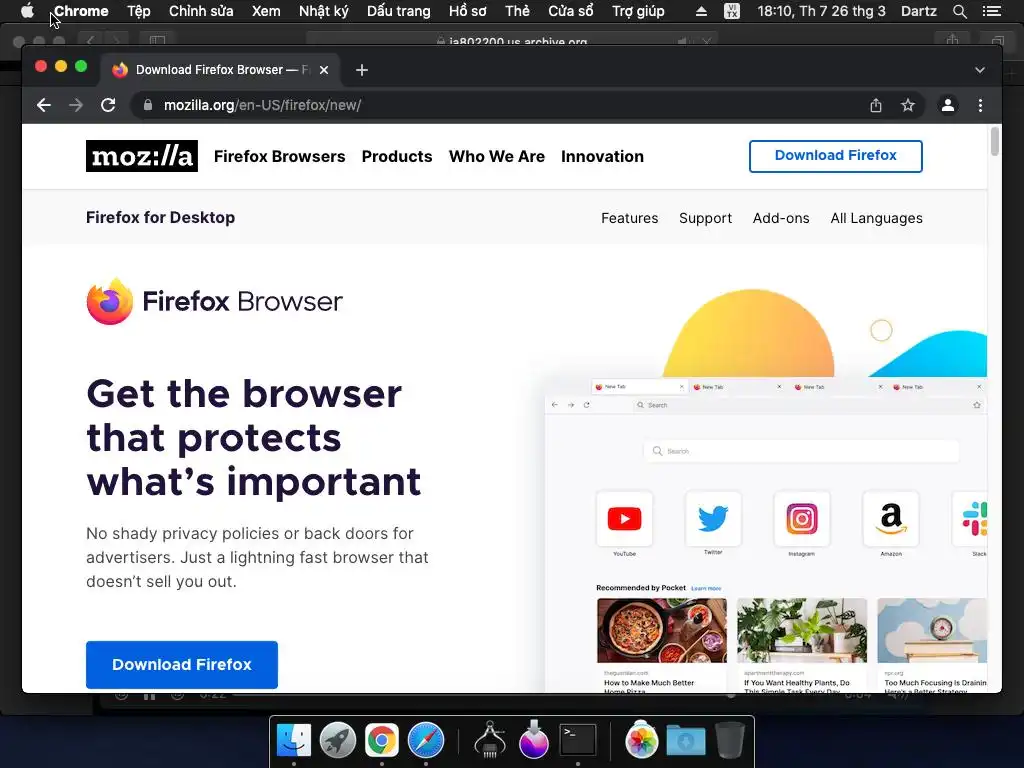Open Safari from the Dock
Viewport: 1024px width, 768px height.
(426, 740)
